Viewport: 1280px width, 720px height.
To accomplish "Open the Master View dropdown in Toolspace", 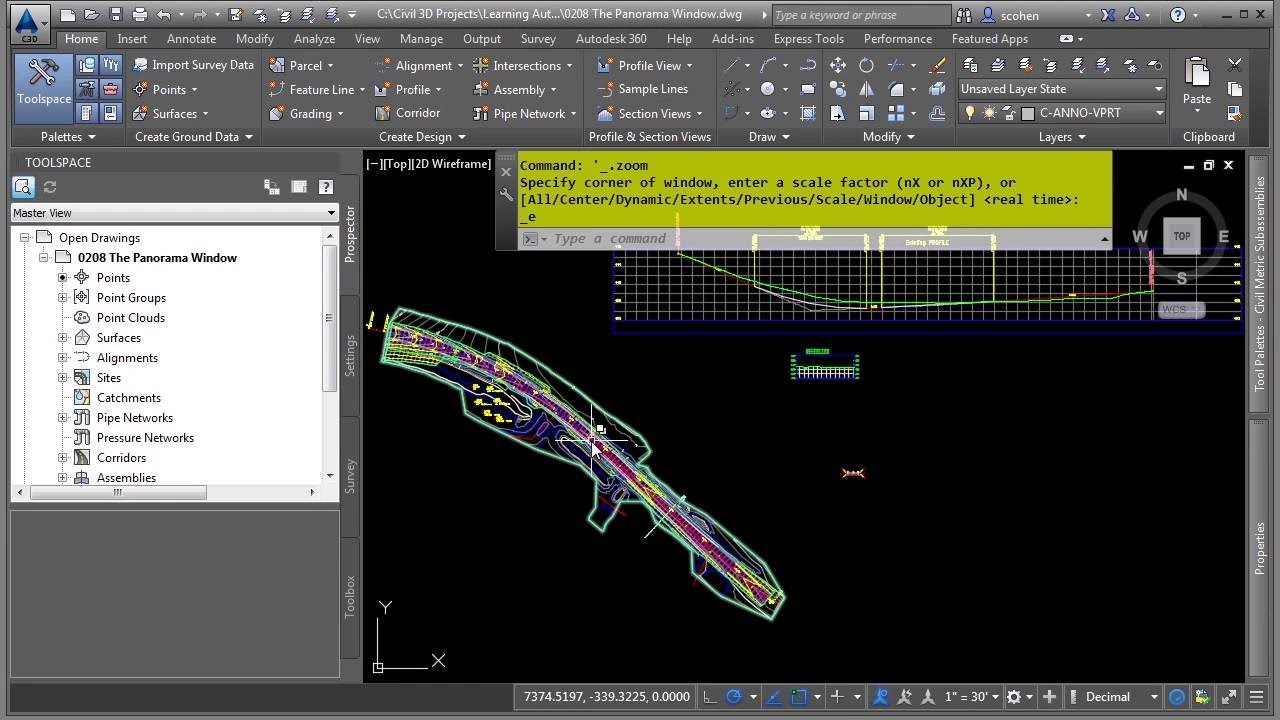I will coord(175,213).
